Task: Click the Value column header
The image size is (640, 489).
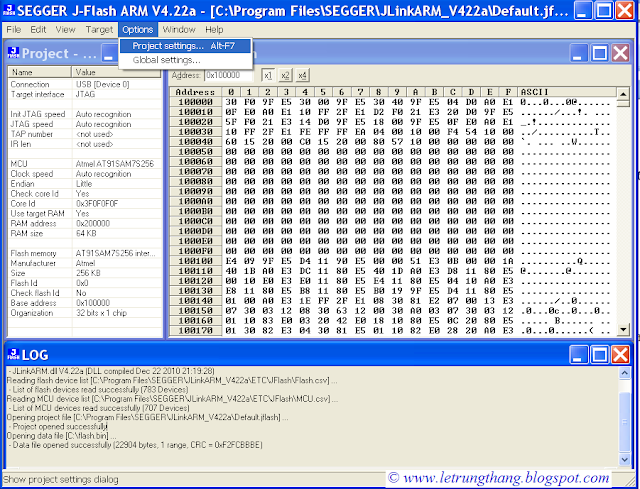Action: tap(117, 72)
